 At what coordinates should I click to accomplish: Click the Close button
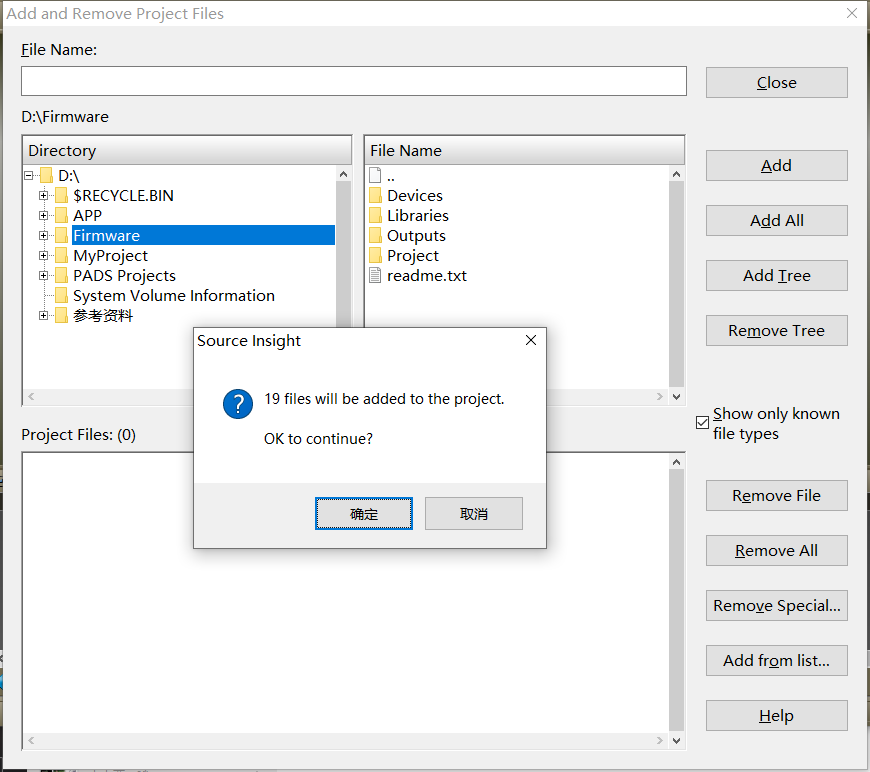click(776, 83)
